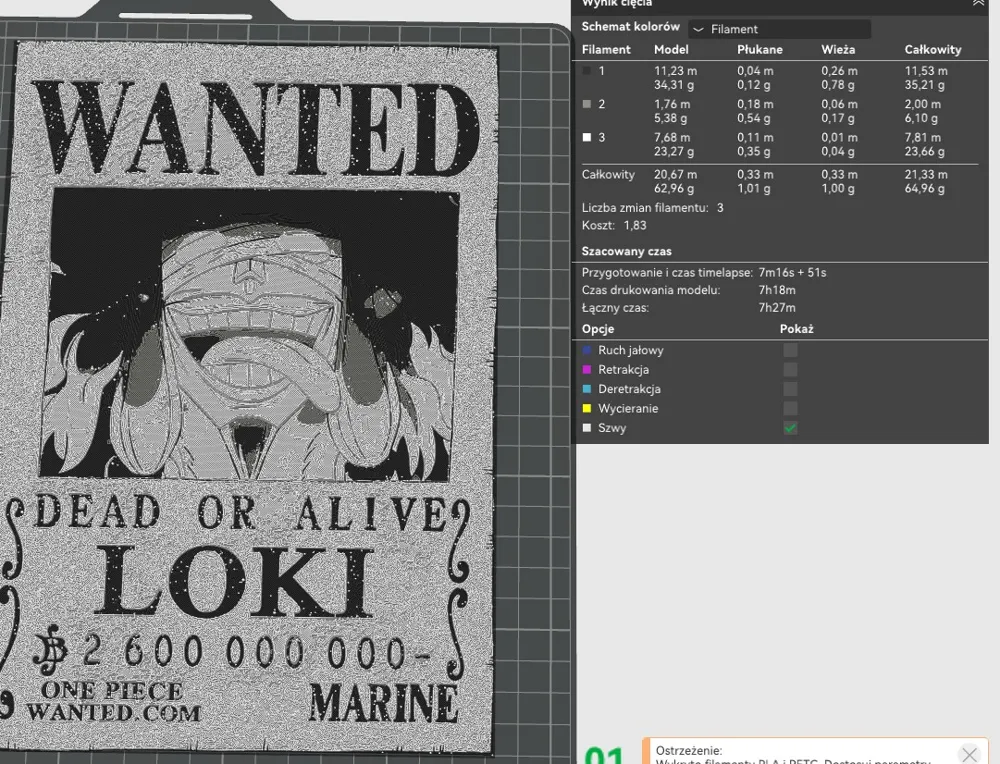The width and height of the screenshot is (1000, 764).
Task: Click Czas drukowania modelu 7h18m value
Action: [777, 290]
